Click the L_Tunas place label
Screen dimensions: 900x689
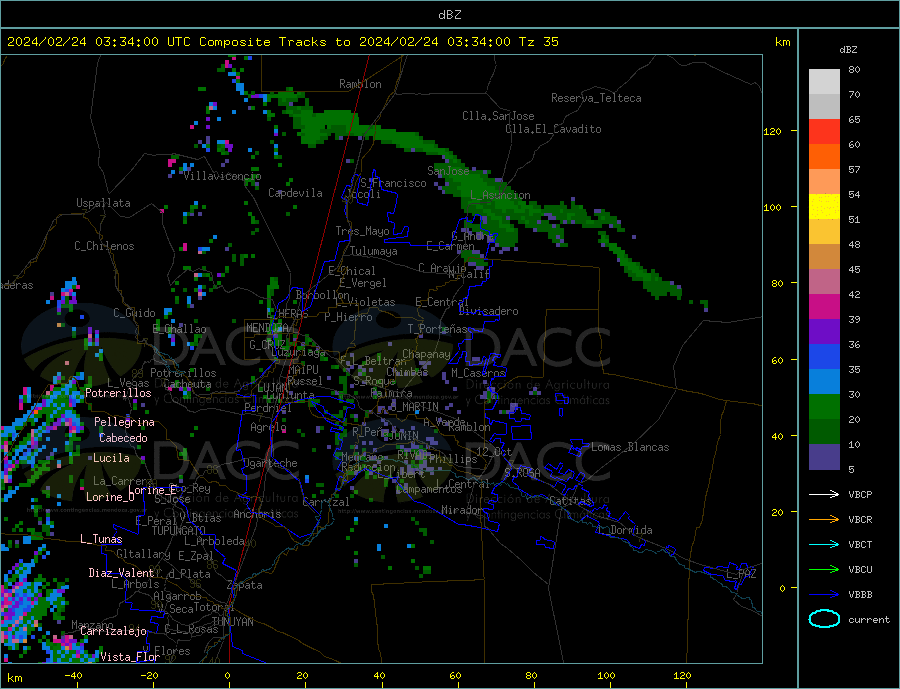[101, 539]
